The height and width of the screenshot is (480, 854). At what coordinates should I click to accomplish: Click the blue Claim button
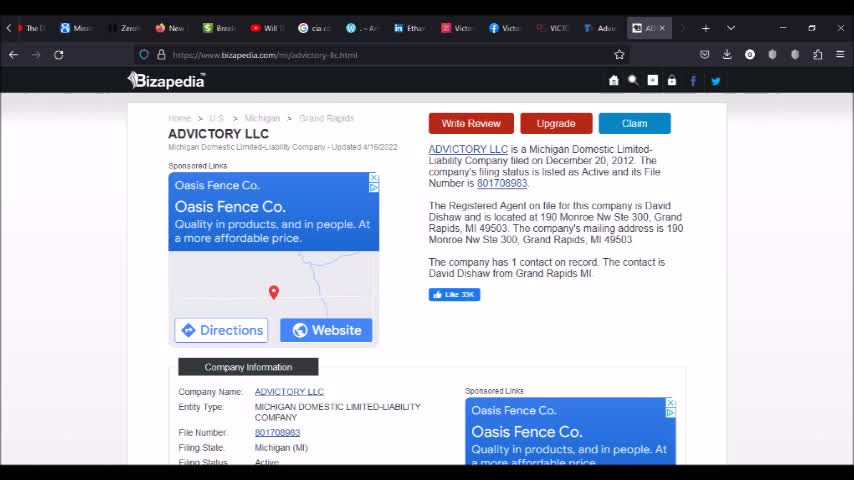point(635,124)
